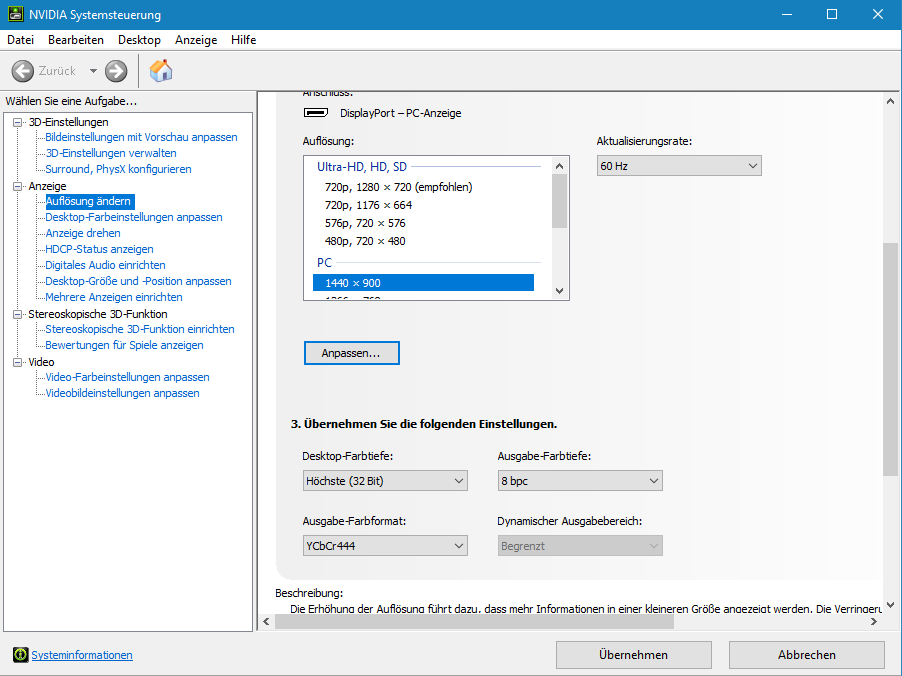
Task: Open the back history dropdown arrow
Action: 93,71
